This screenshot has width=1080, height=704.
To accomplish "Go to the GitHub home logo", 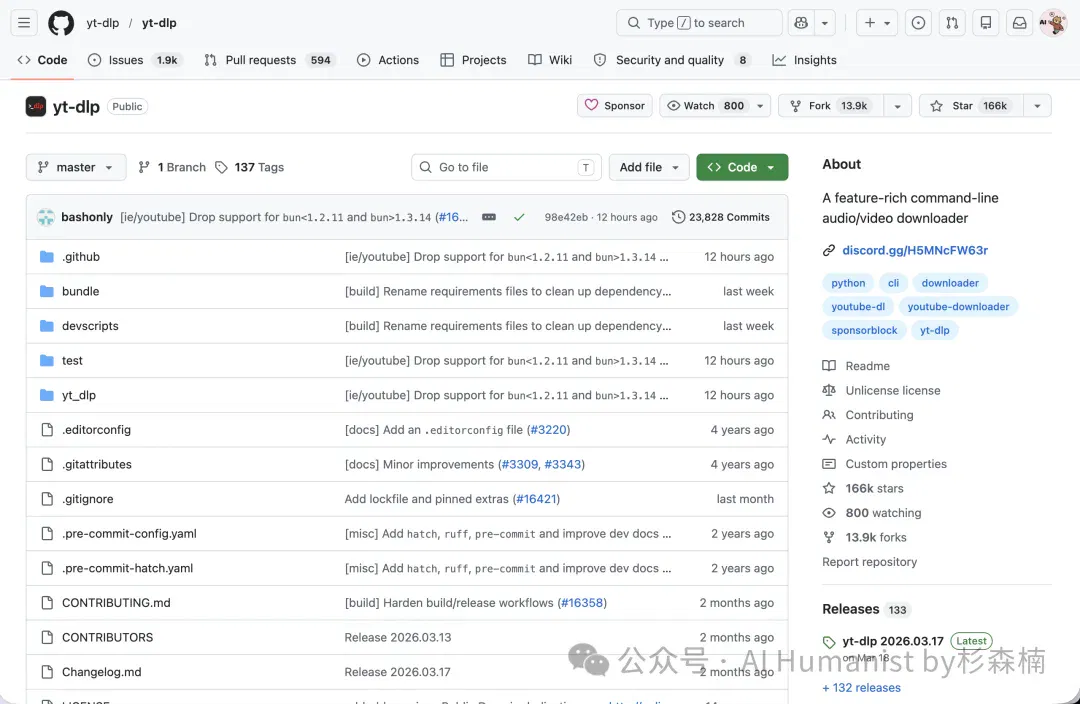I will tap(61, 23).
